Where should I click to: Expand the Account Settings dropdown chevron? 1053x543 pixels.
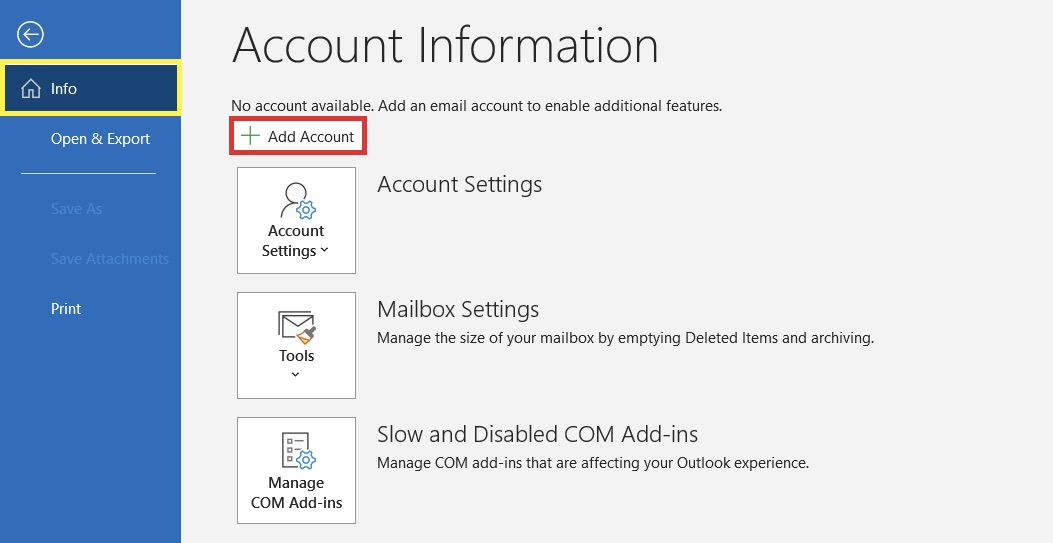tap(324, 251)
